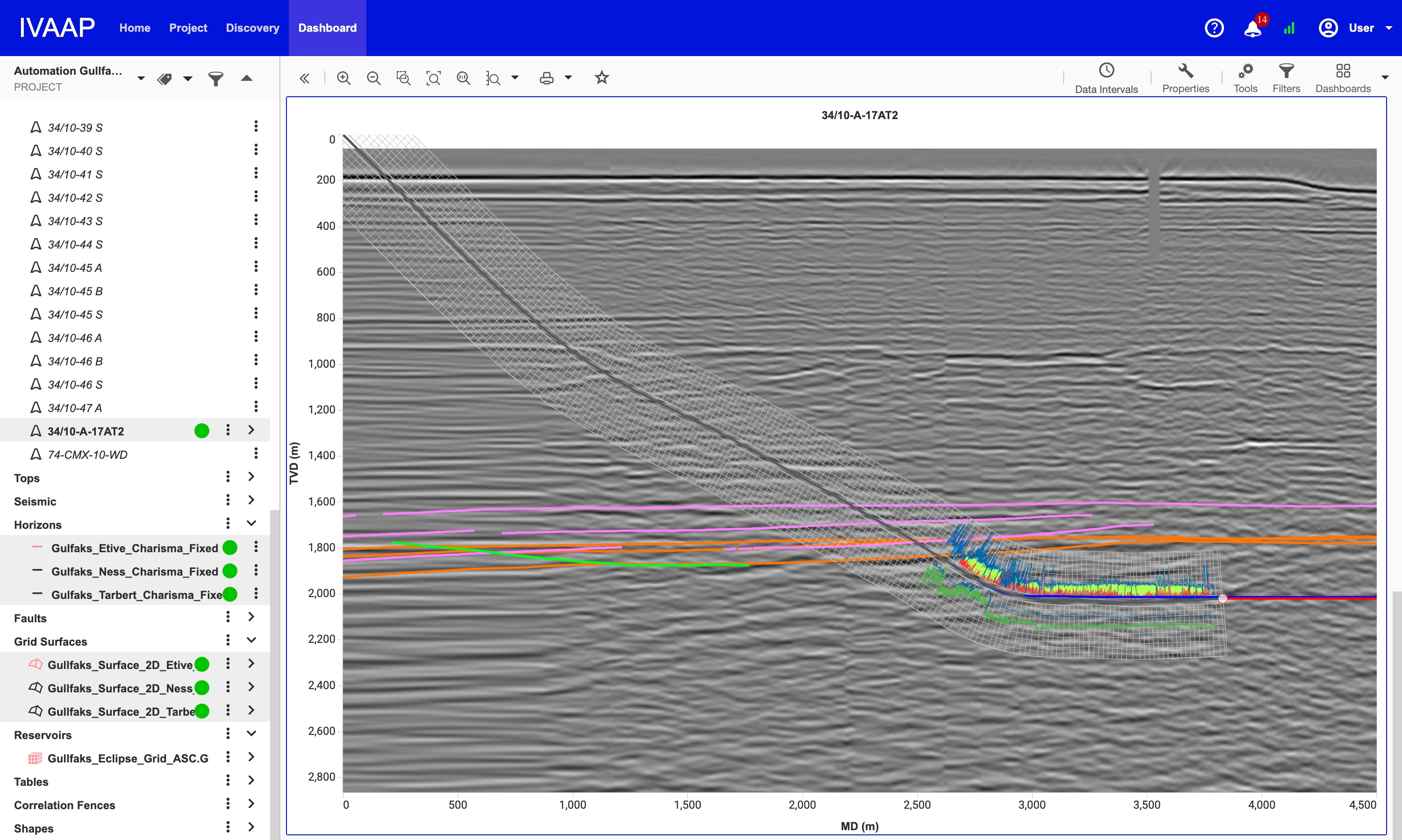The width and height of the screenshot is (1402, 840).
Task: Open the project selector dropdown arrow
Action: tap(141, 78)
